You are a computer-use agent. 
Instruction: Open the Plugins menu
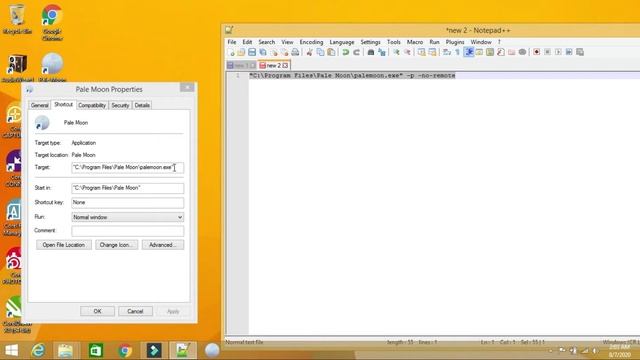(455, 42)
